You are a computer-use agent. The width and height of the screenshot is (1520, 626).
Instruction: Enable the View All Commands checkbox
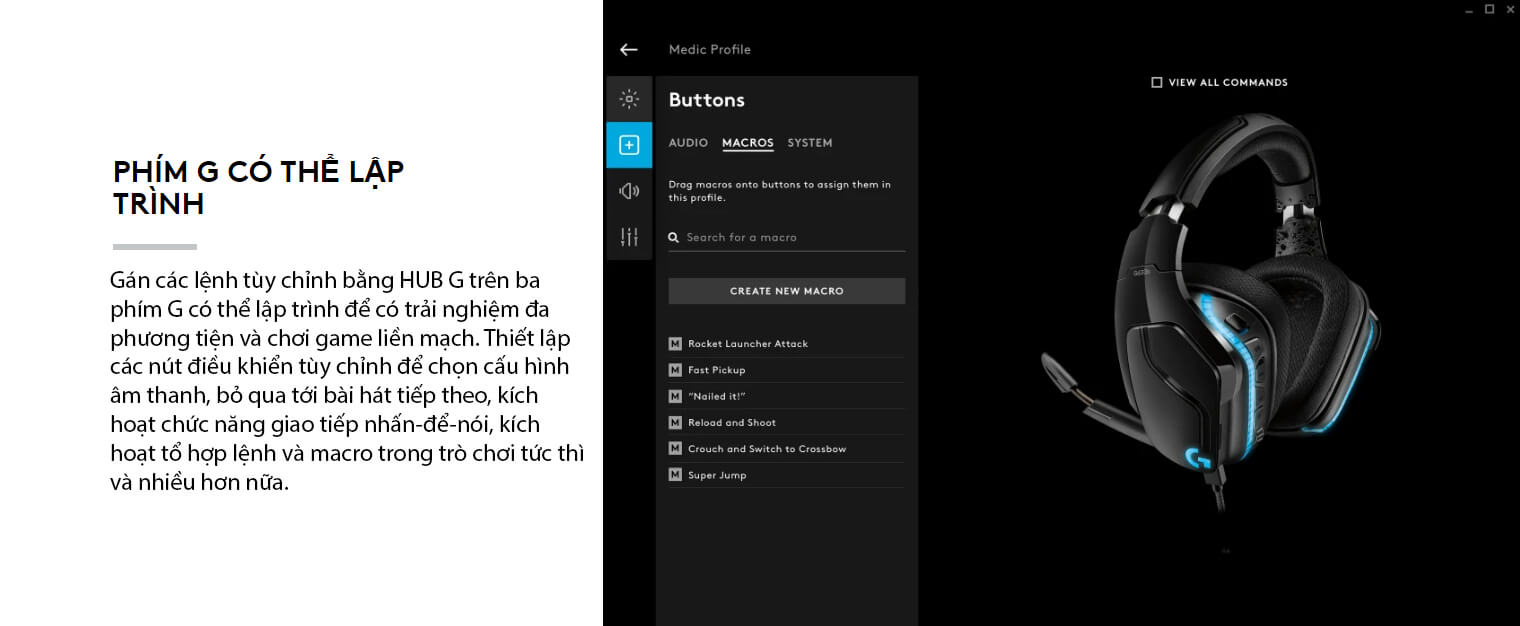1157,83
